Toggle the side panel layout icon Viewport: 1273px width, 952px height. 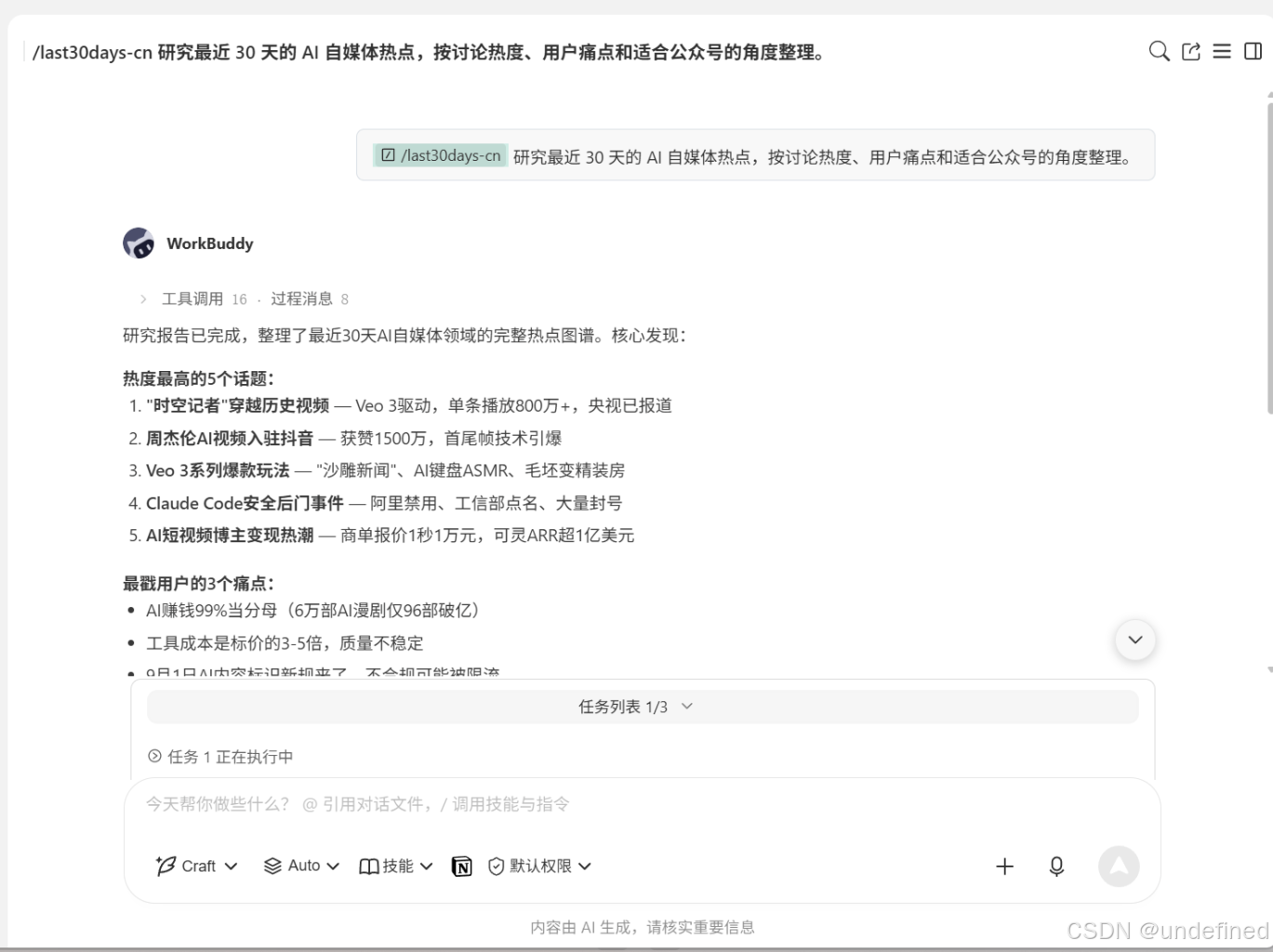[1253, 51]
